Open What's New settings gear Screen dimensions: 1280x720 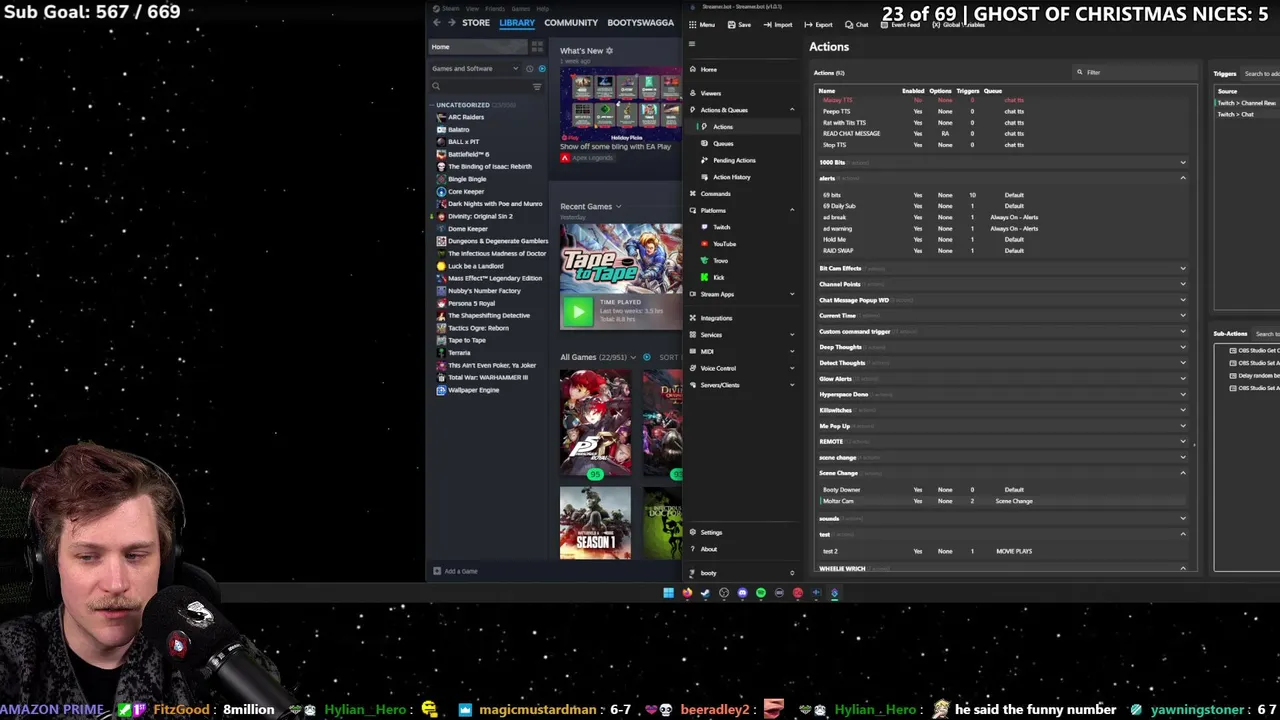pos(609,51)
